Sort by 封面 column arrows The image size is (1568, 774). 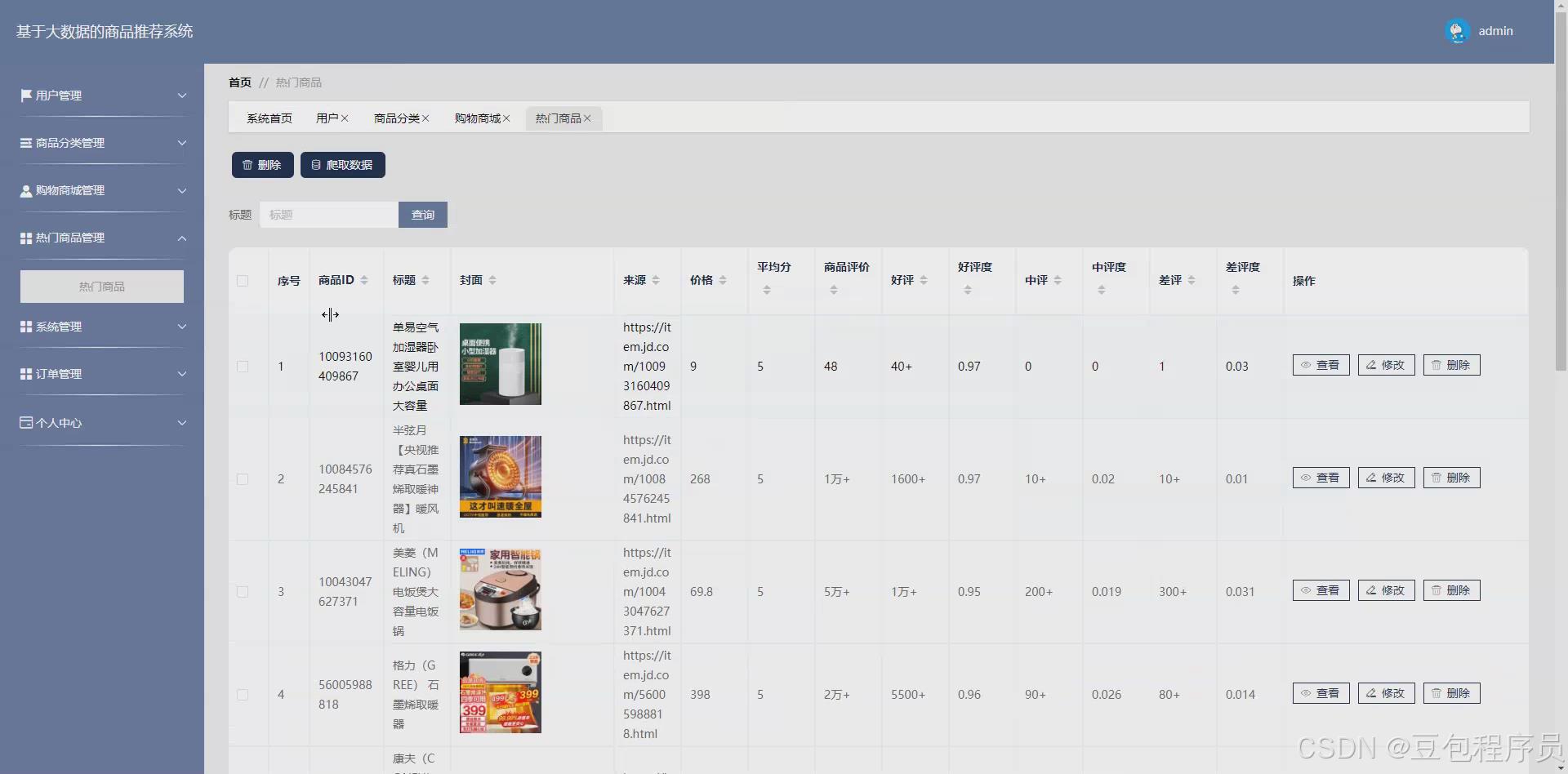[x=492, y=280]
